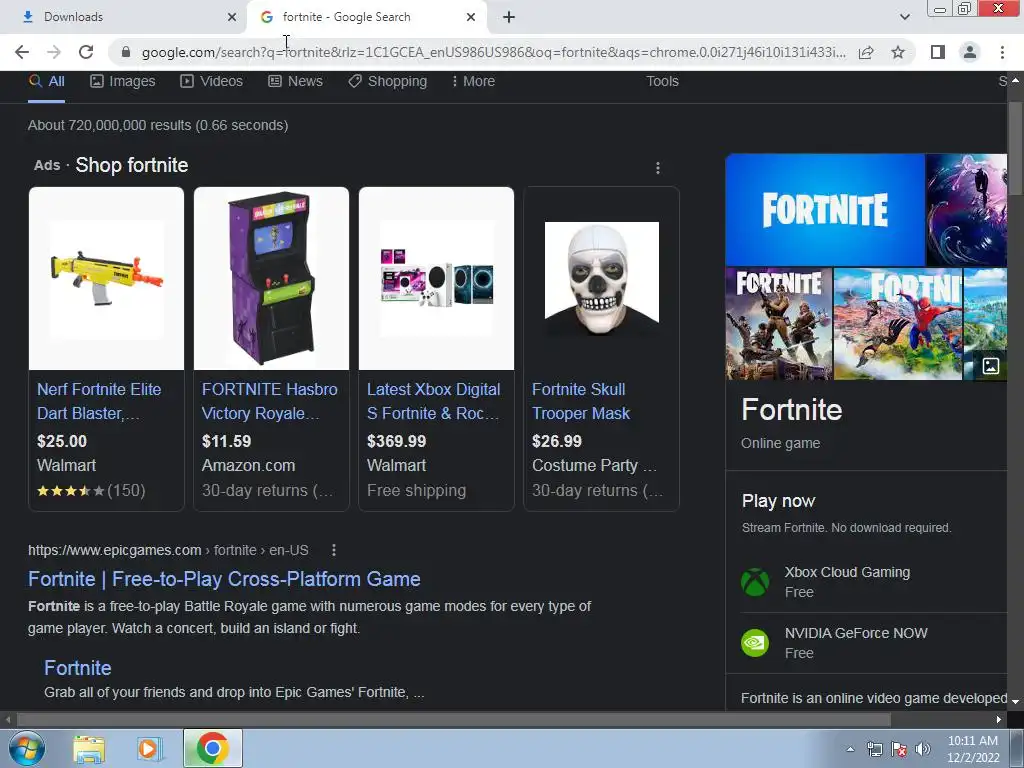1024x768 pixels.
Task: Open FORTNITE Hasbro Victory Royale link
Action: click(x=270, y=401)
